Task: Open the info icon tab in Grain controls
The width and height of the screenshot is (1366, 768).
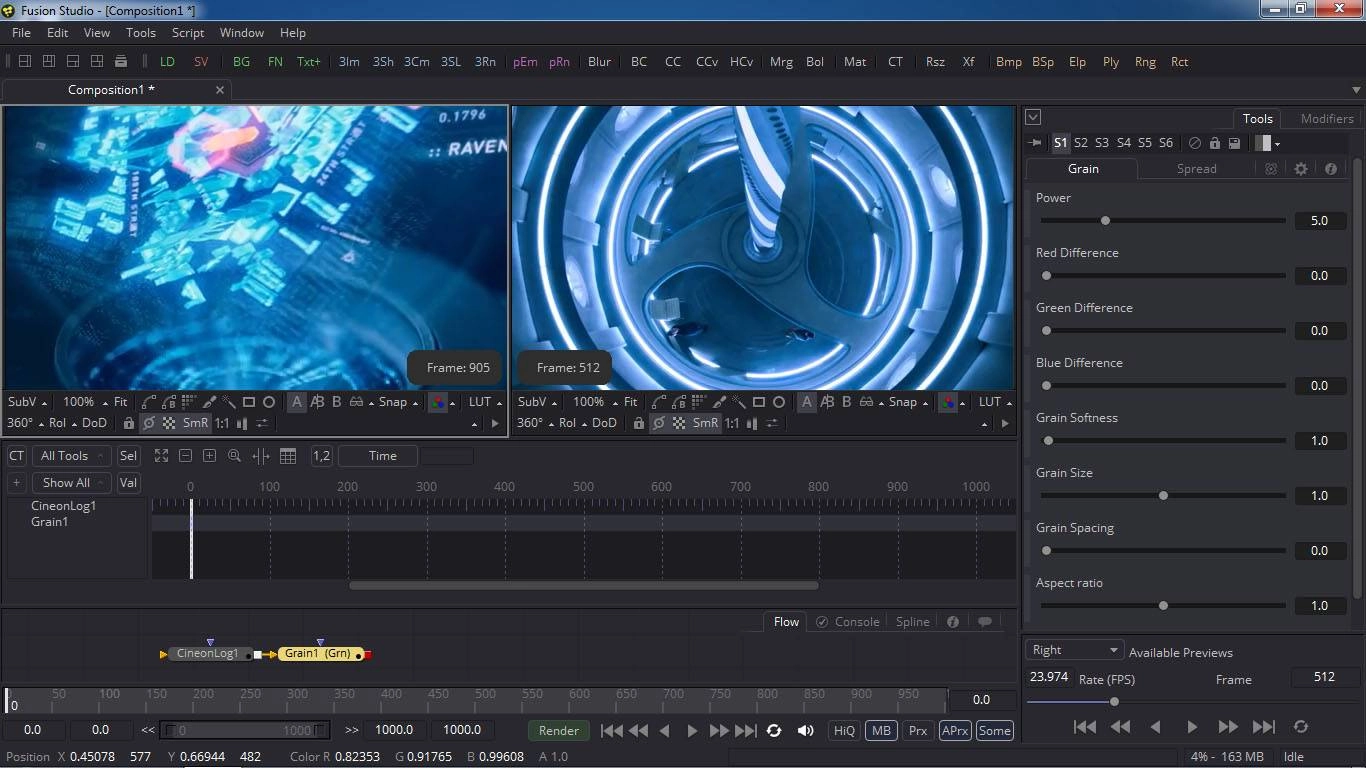Action: point(1331,169)
